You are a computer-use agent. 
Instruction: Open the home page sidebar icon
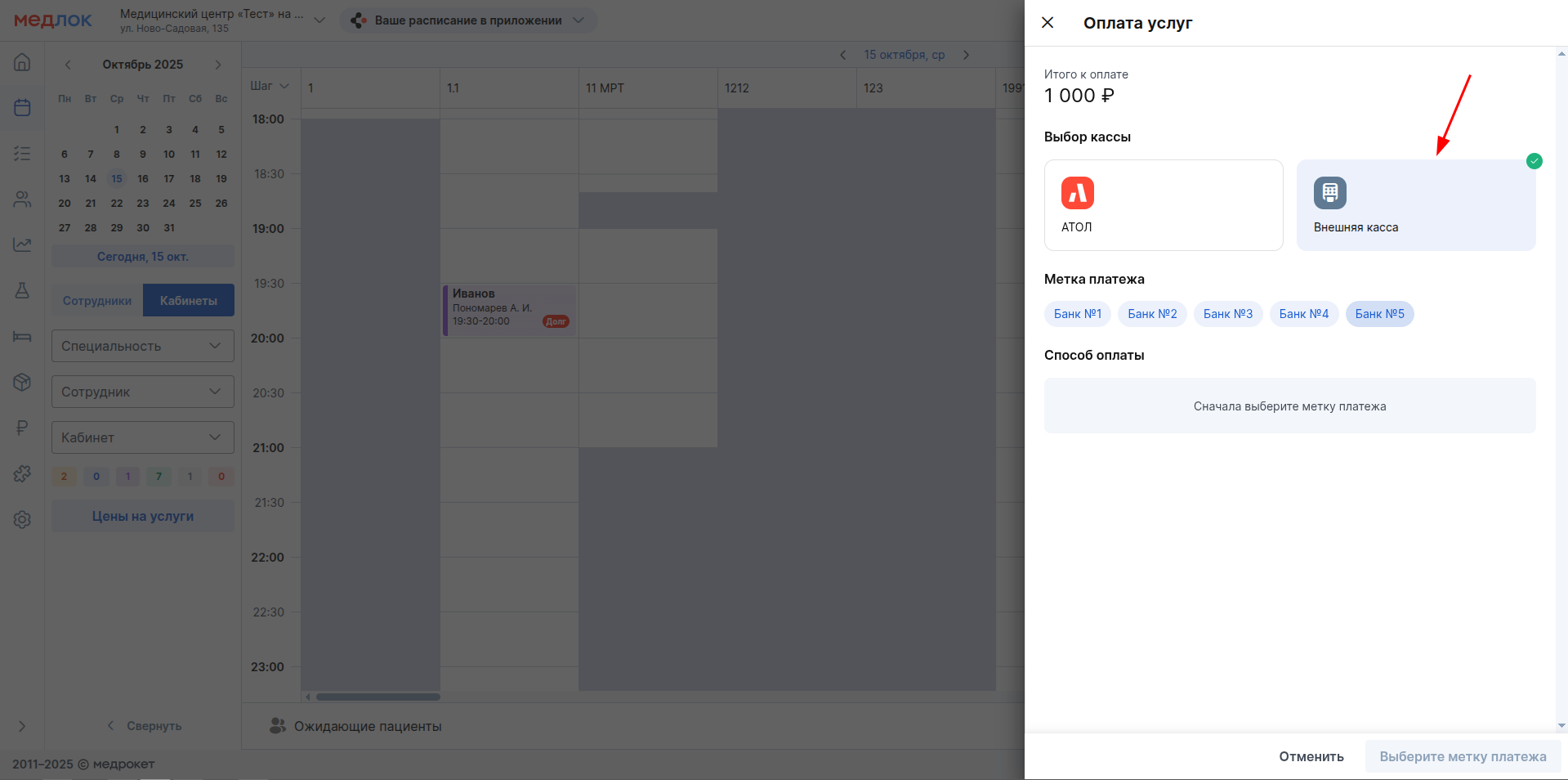tap(22, 62)
